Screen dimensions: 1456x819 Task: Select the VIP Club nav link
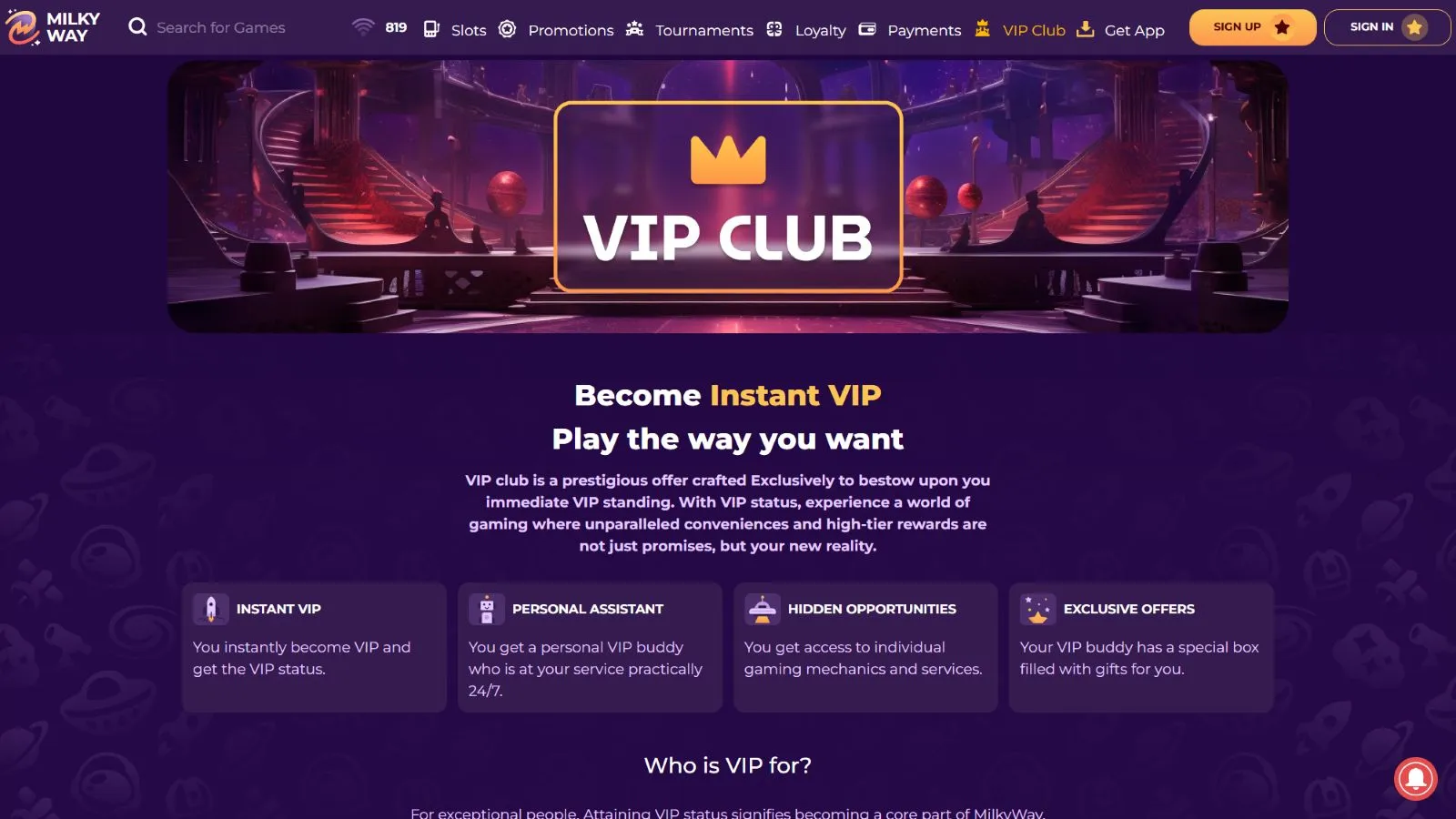[x=1034, y=30]
